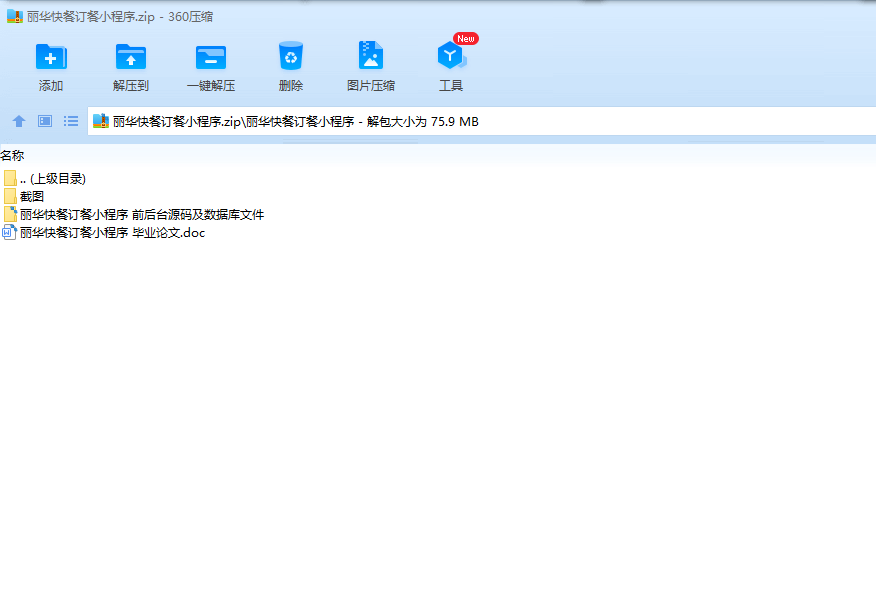
Task: Switch to the icon view mode button
Action: pyautogui.click(x=45, y=121)
